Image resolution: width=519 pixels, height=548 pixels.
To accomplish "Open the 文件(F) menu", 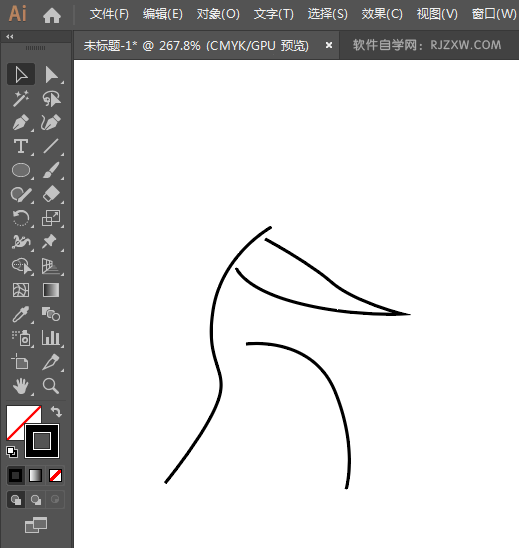I will coord(109,14).
